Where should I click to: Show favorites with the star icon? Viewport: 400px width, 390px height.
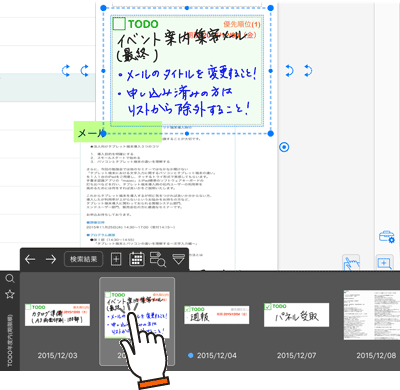tap(10, 294)
